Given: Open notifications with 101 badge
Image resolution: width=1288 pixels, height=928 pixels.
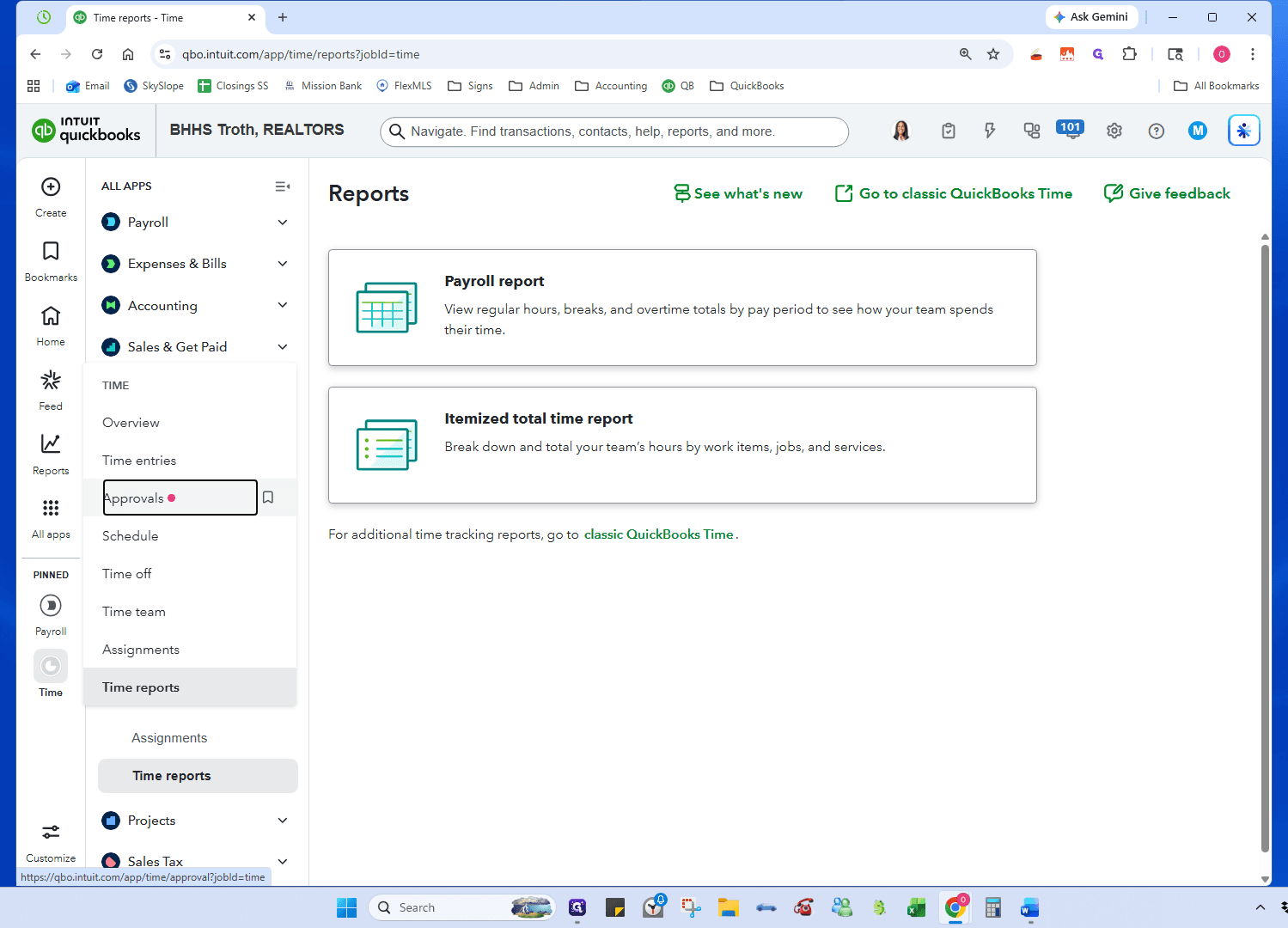Looking at the screenshot, I should (x=1071, y=130).
